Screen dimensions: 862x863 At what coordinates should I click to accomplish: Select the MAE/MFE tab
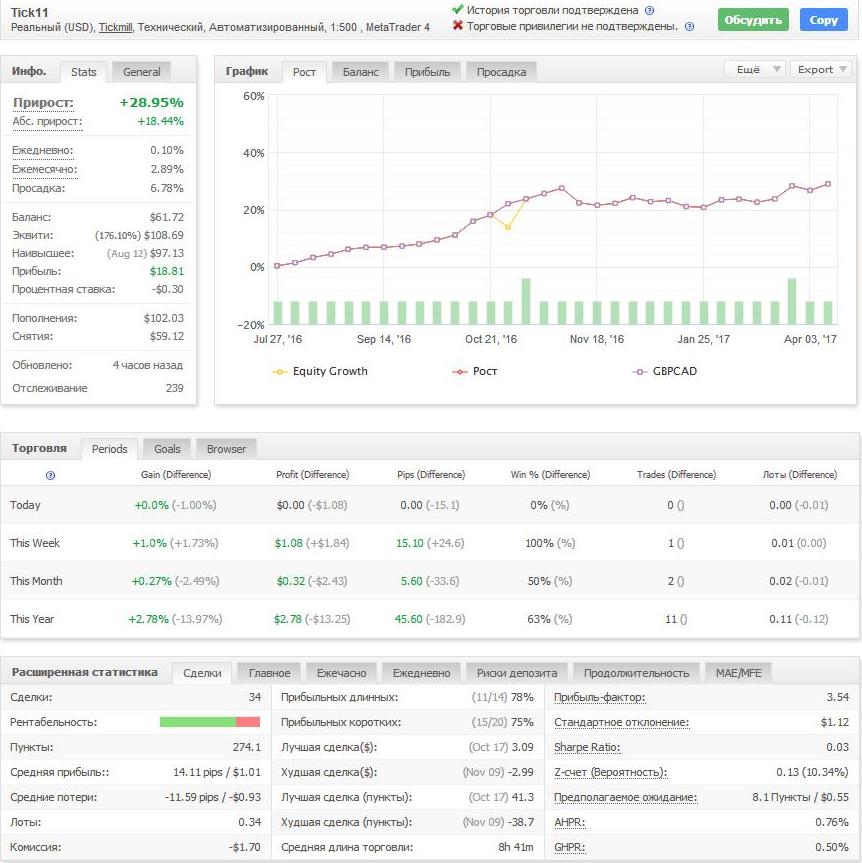(x=738, y=673)
